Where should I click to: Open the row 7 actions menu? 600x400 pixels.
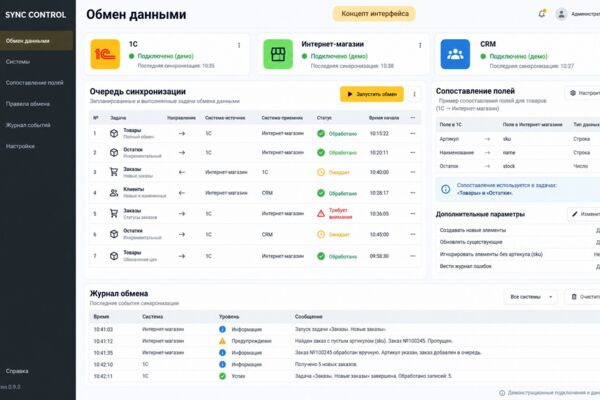pyautogui.click(x=412, y=256)
